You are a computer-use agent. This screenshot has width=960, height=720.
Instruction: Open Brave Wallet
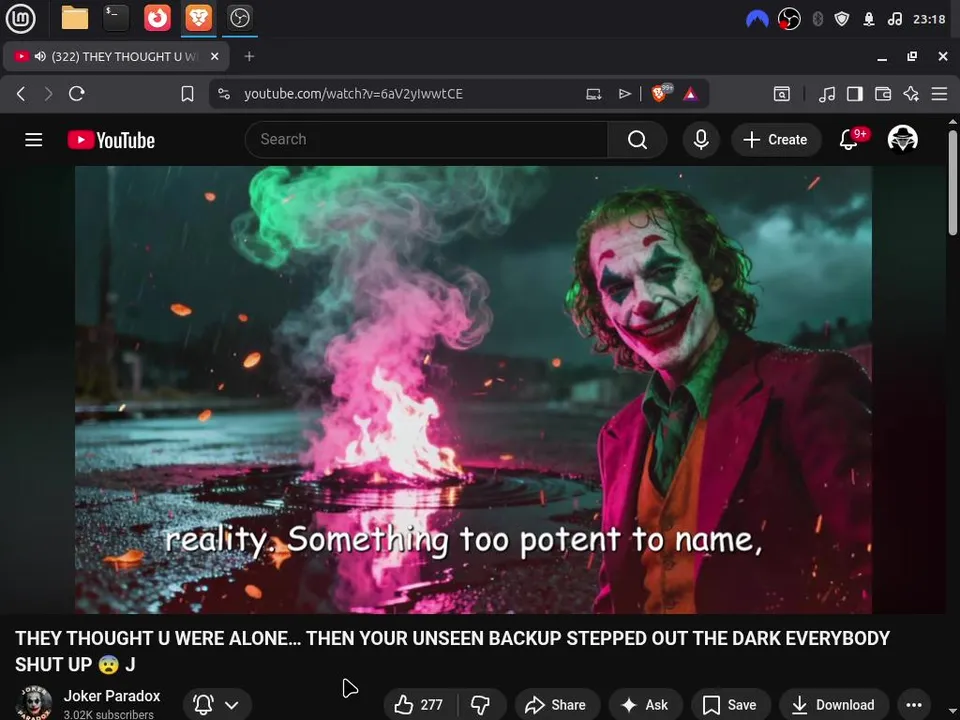(883, 94)
